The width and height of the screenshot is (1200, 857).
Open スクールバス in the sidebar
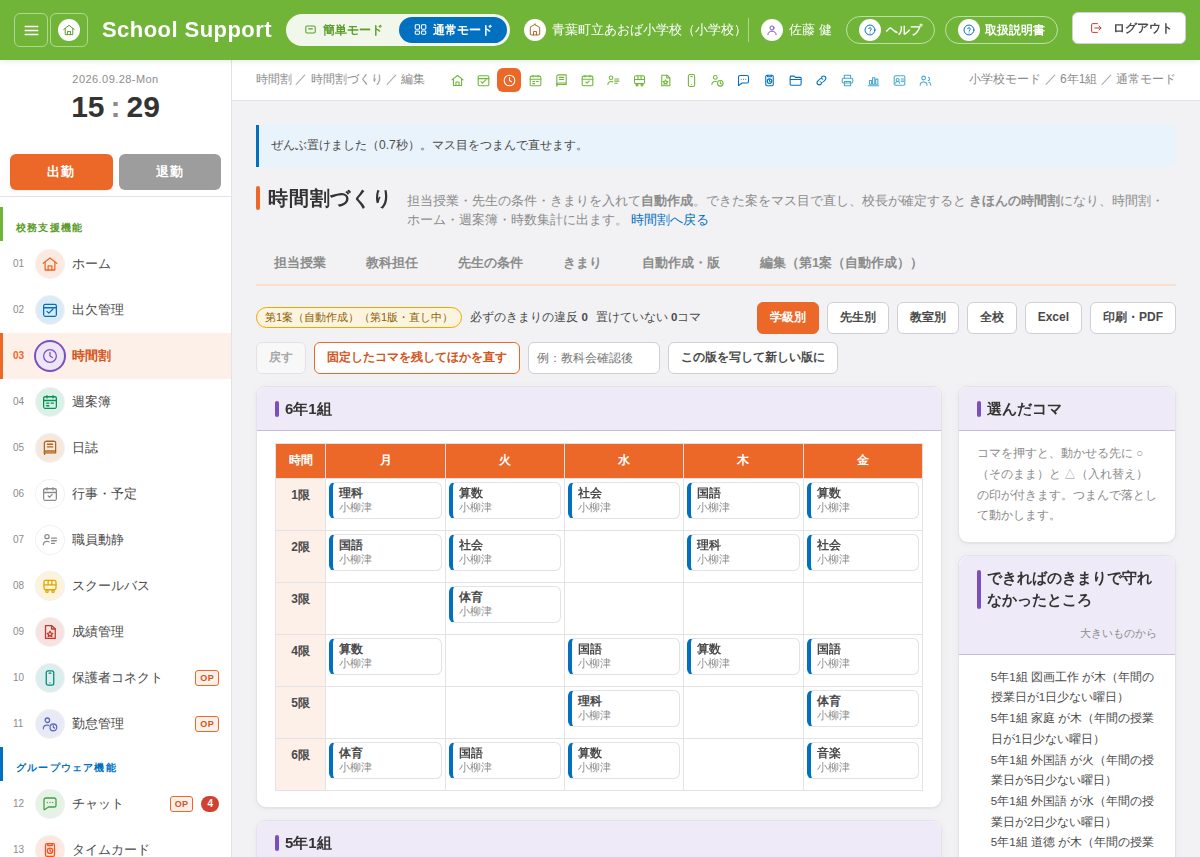[116, 586]
